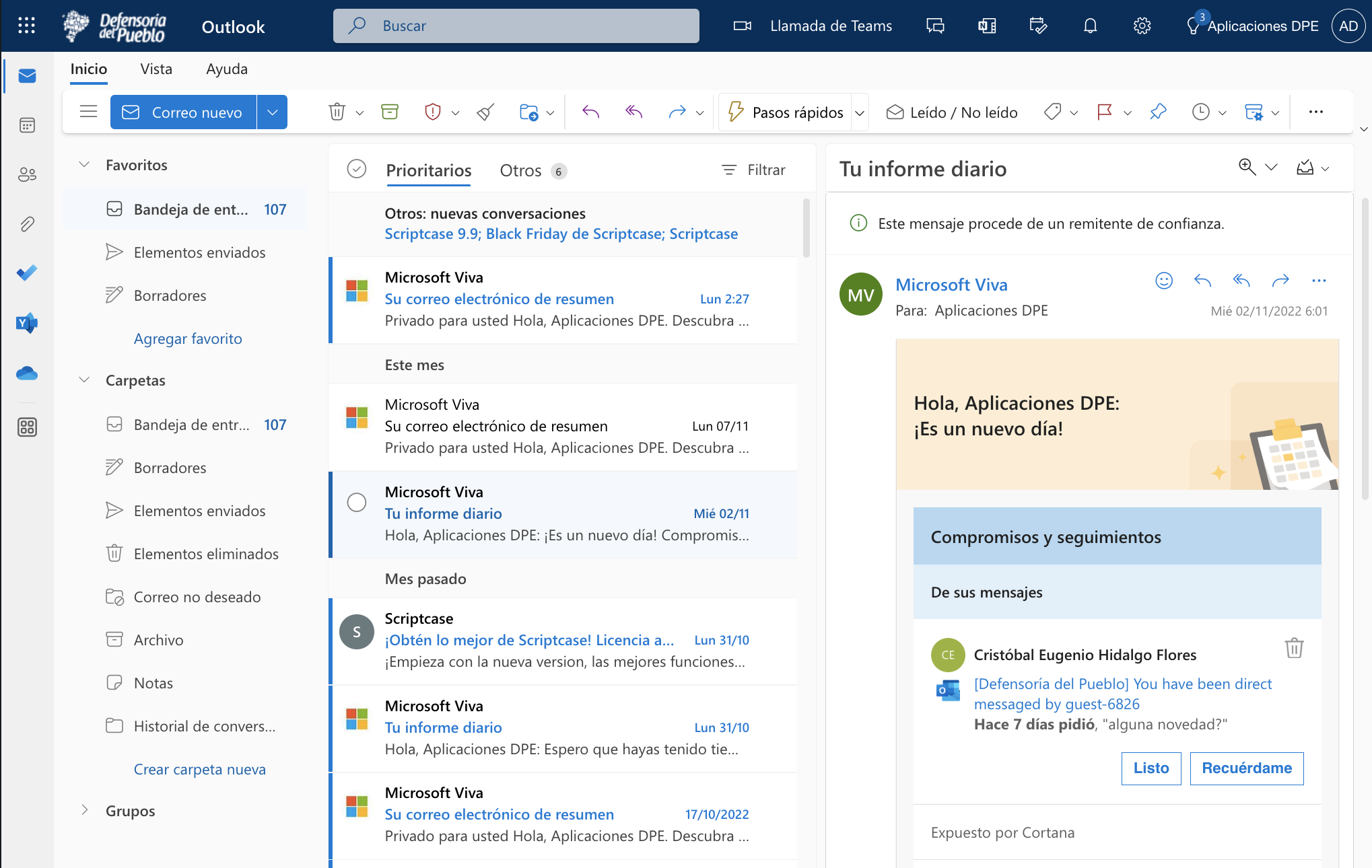Viewport: 1372px width, 868px height.
Task: Click the Listo button
Action: (x=1151, y=768)
